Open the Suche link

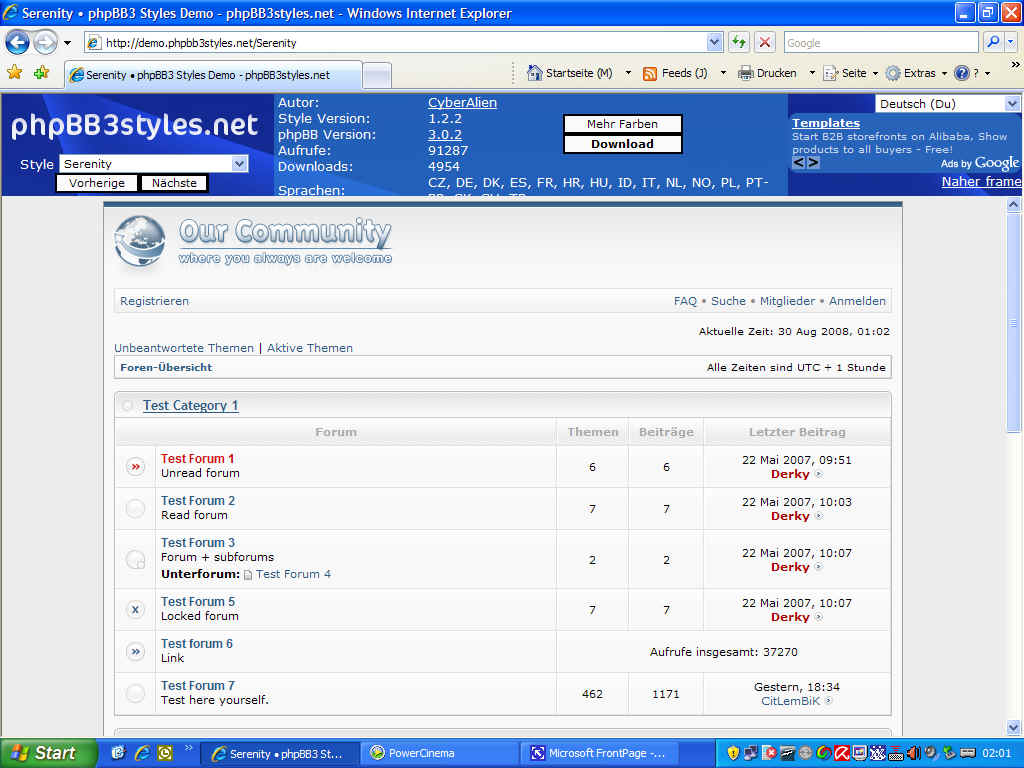click(728, 301)
